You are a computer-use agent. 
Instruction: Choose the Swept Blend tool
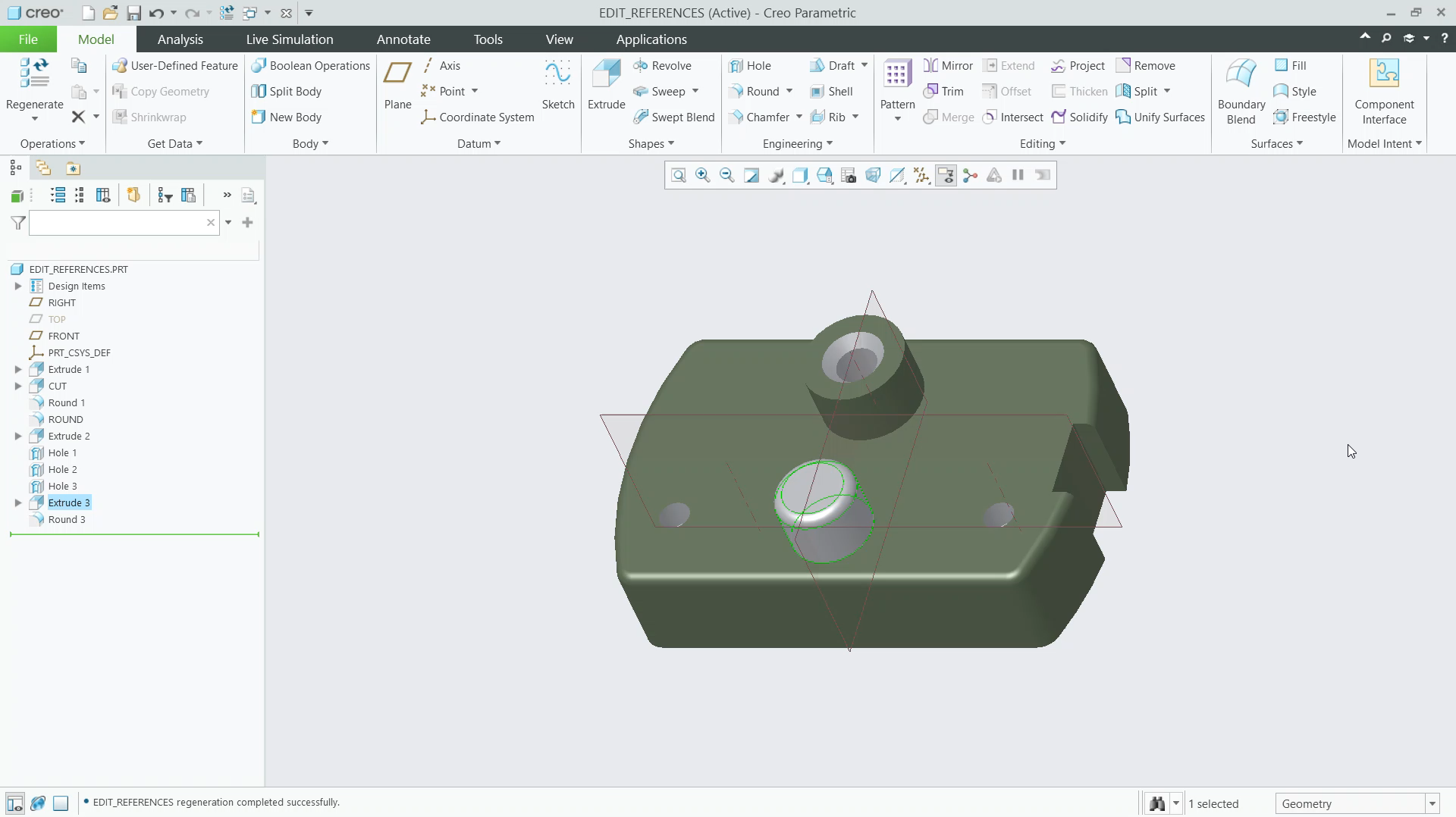click(x=674, y=117)
